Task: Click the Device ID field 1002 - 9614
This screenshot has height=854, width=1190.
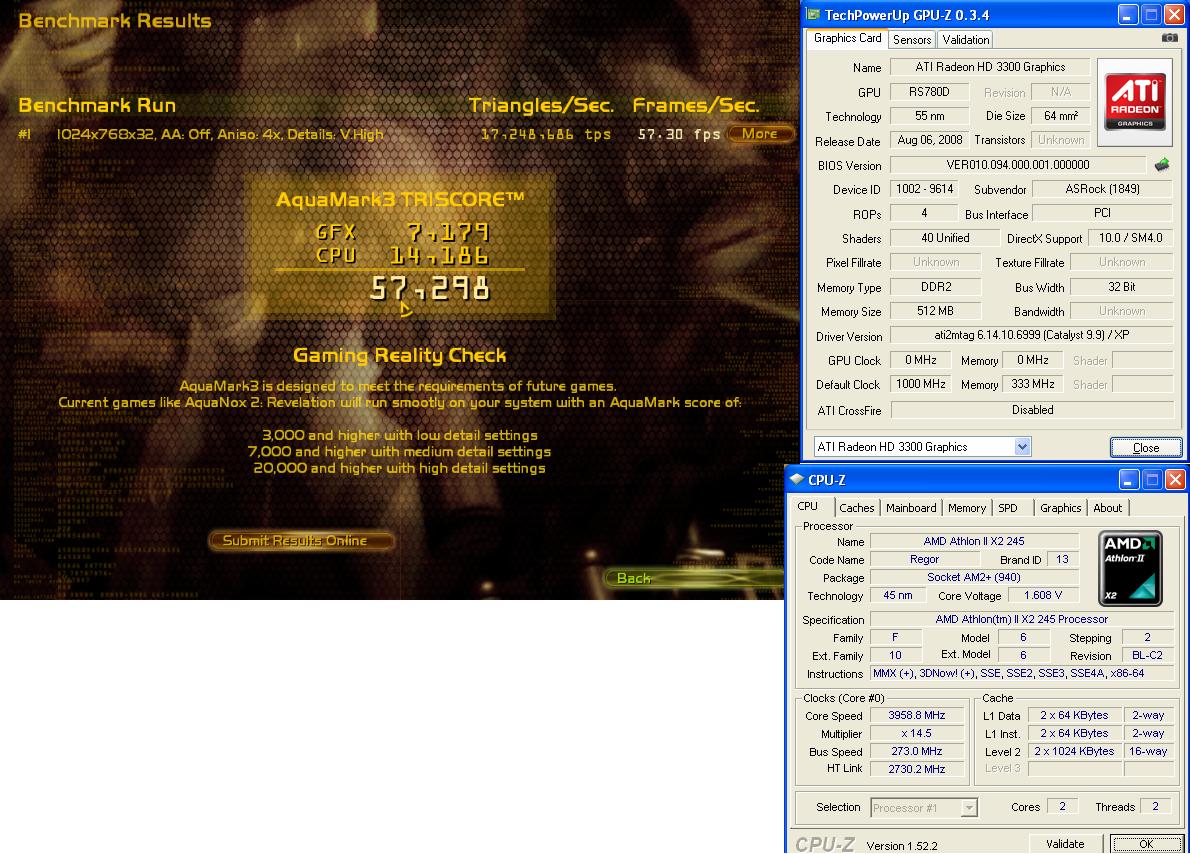Action: point(924,189)
